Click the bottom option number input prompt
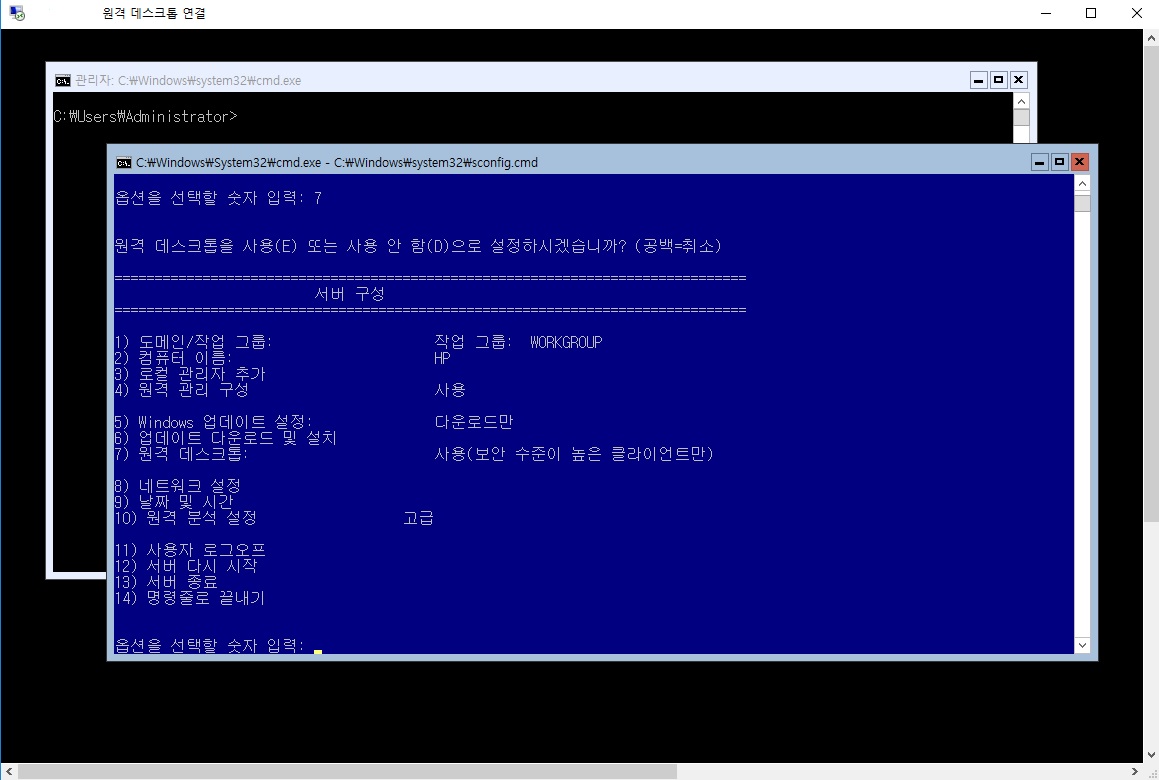1159x780 pixels. click(x=209, y=645)
